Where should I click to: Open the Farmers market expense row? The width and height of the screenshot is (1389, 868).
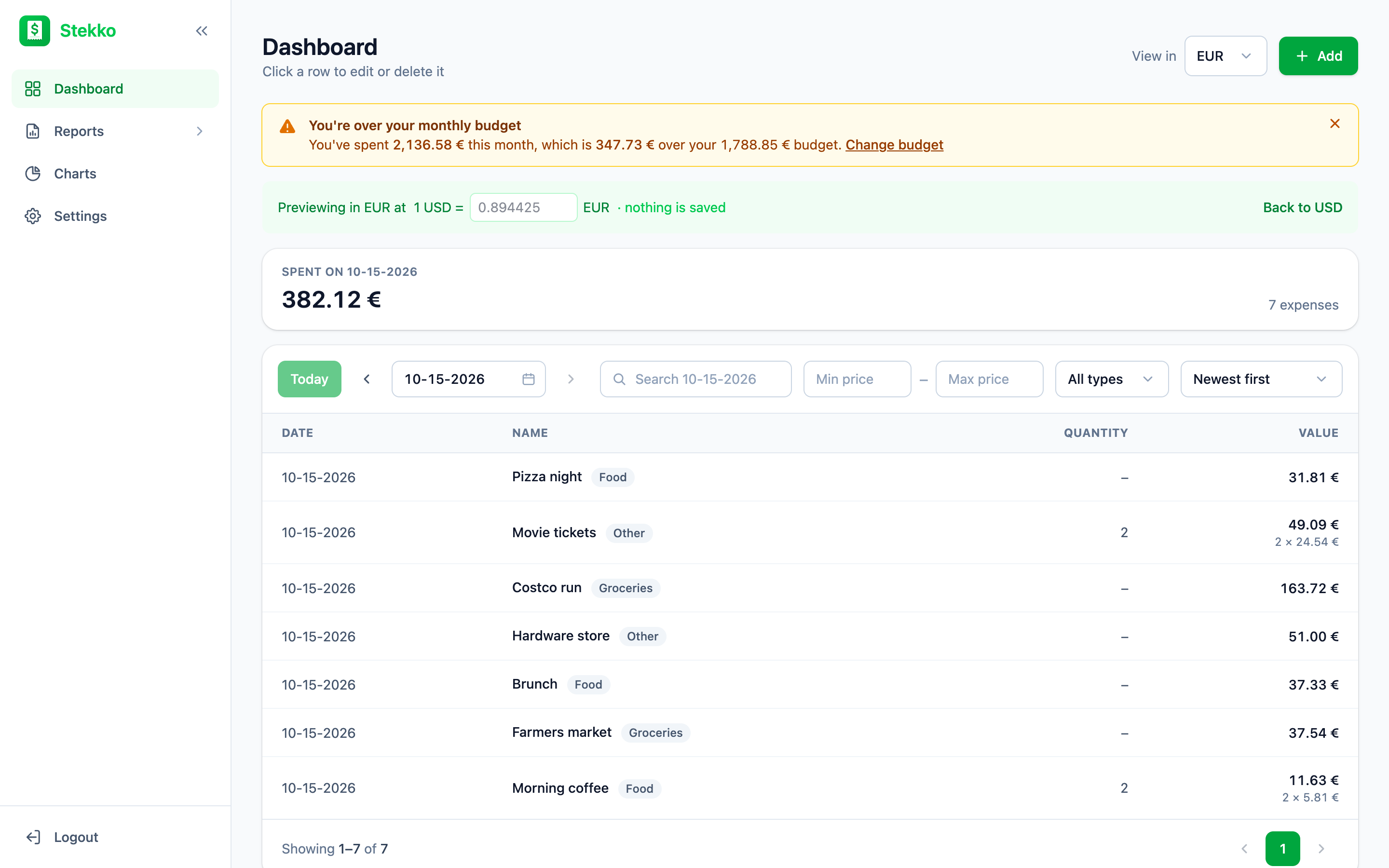pyautogui.click(x=810, y=732)
